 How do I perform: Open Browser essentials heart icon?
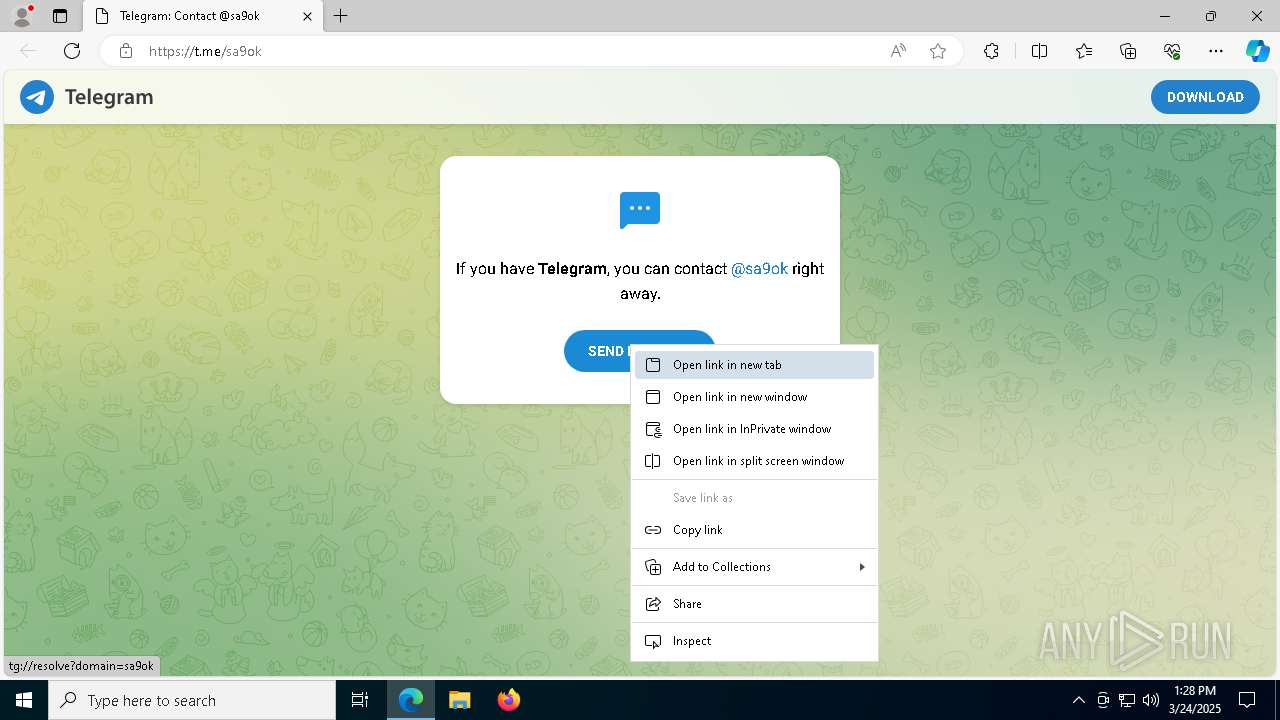pos(1172,51)
